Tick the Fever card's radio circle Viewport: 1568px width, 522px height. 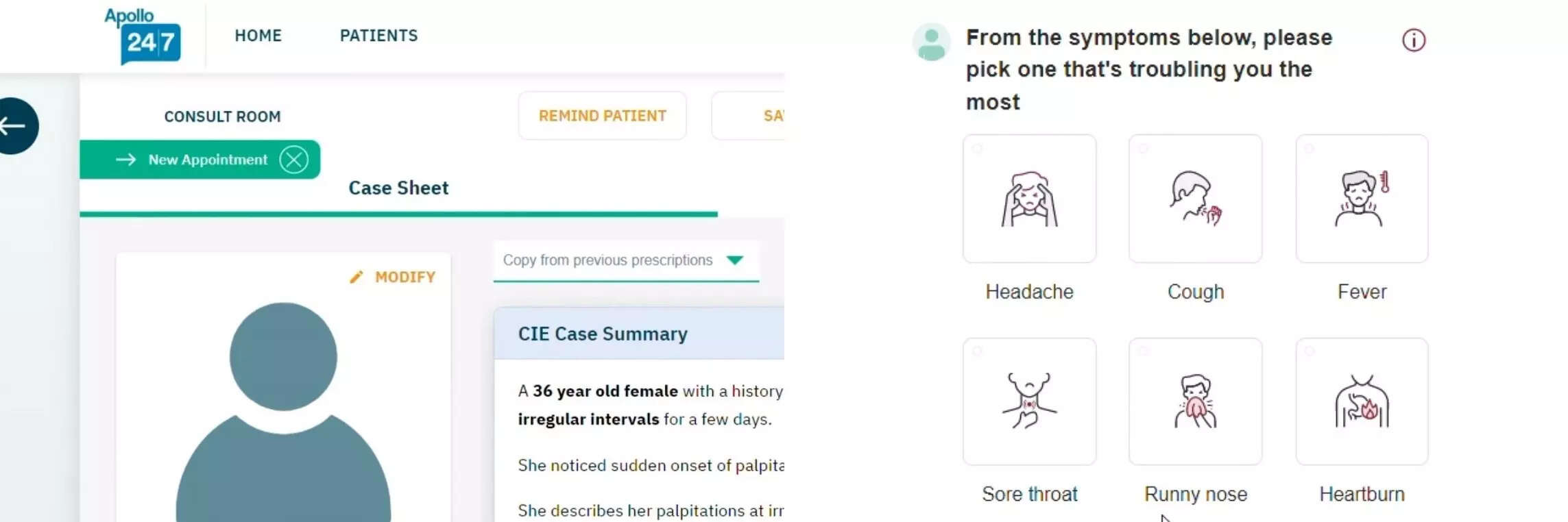pyautogui.click(x=1310, y=149)
